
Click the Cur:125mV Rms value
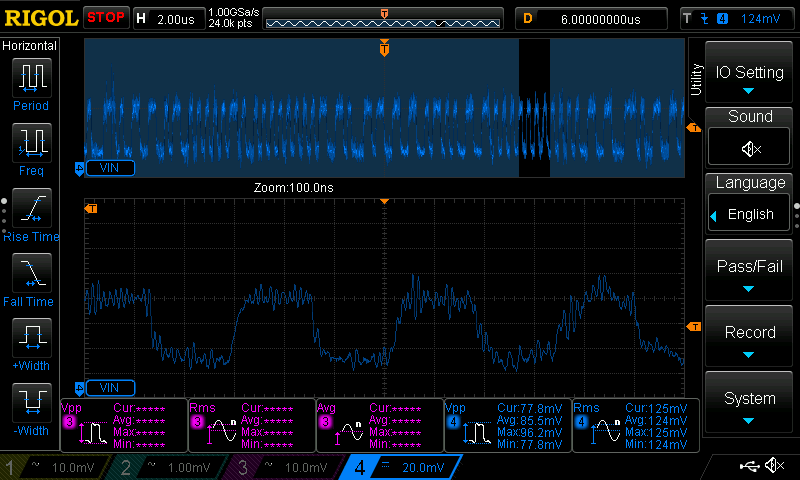[x=656, y=409]
